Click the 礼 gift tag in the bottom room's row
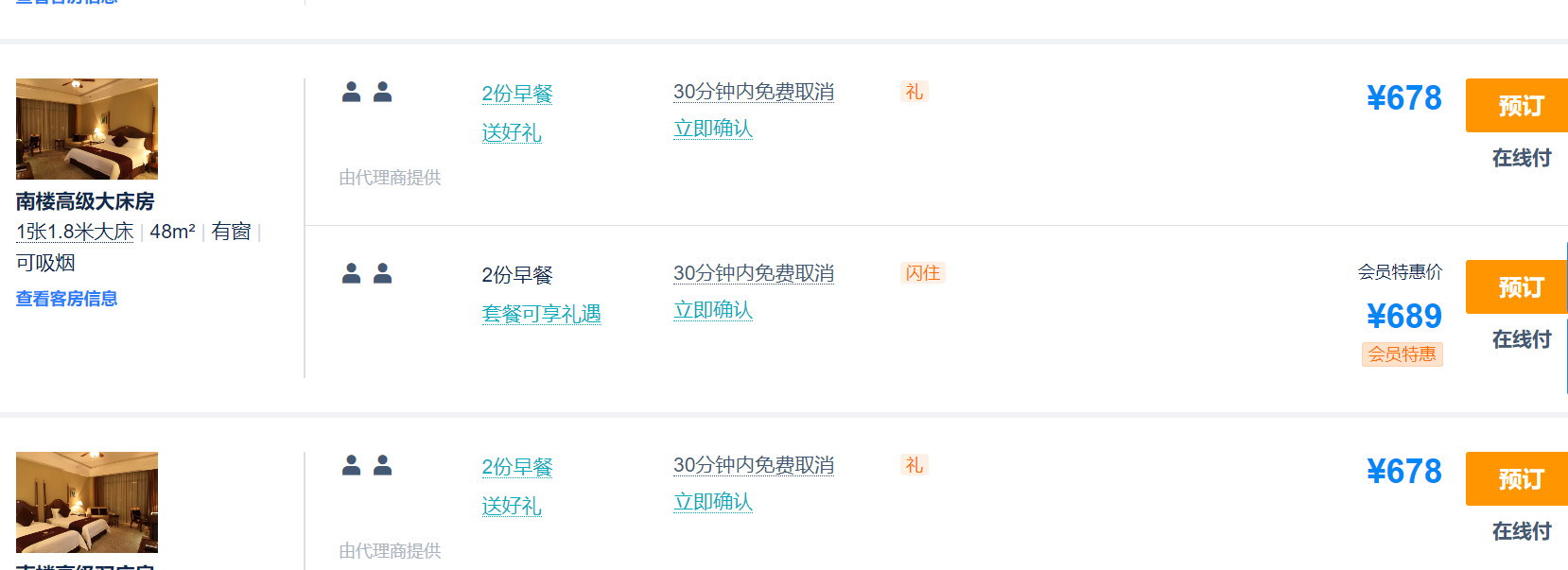 point(914,465)
